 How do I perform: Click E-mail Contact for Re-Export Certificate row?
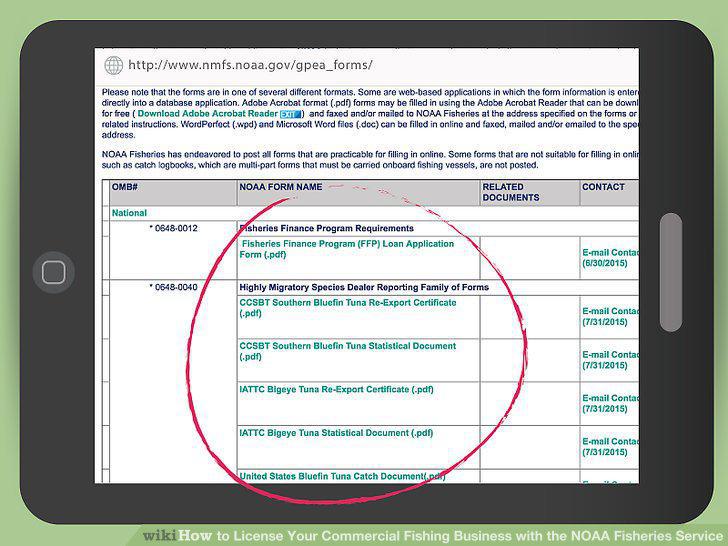point(610,317)
